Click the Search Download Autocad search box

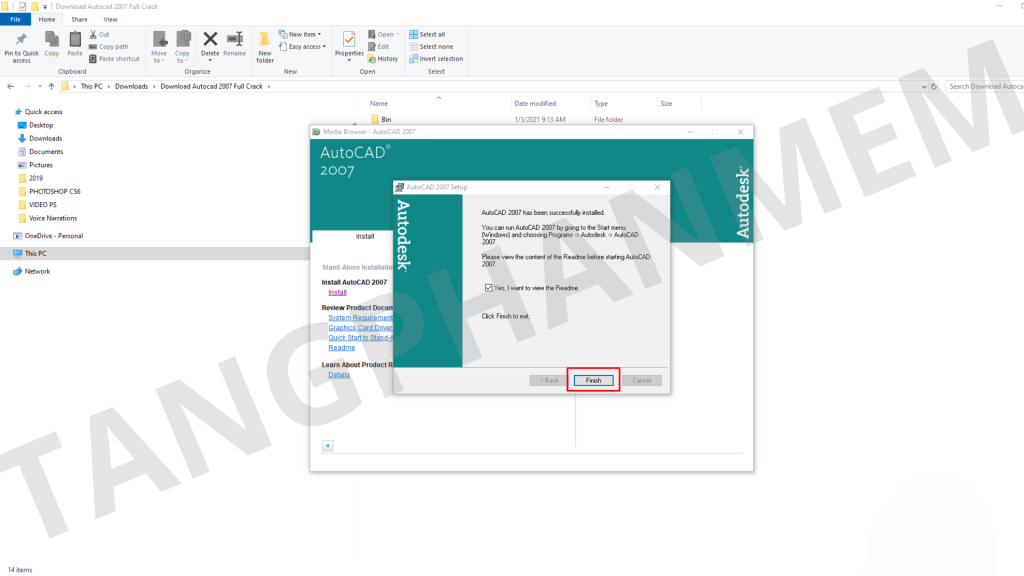coord(983,87)
